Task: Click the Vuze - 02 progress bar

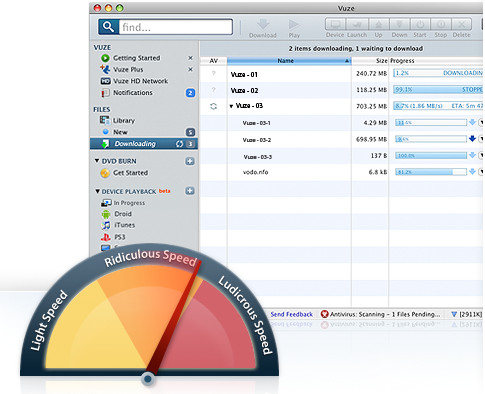Action: tap(438, 89)
